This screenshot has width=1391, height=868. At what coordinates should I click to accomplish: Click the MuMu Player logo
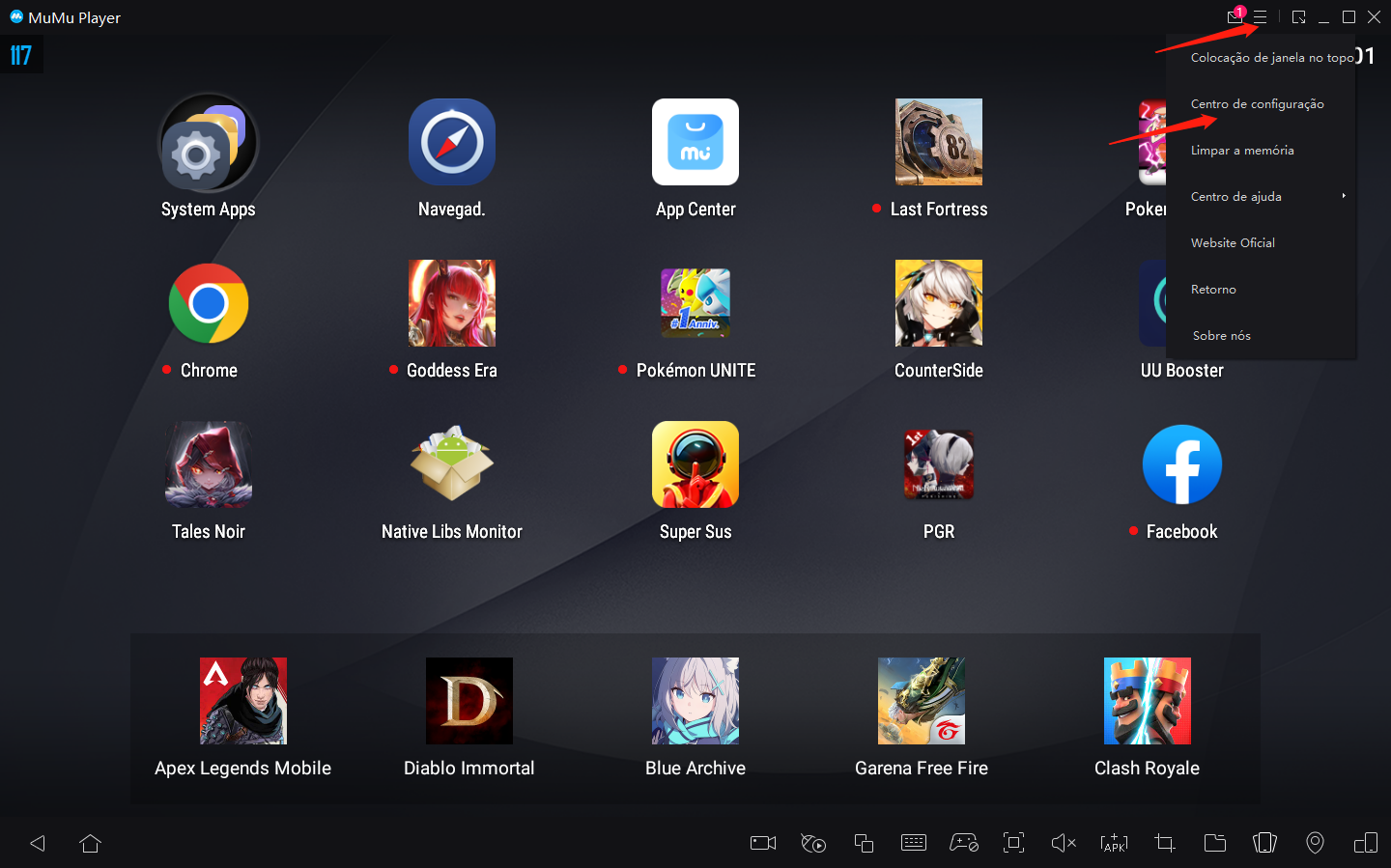(16, 16)
